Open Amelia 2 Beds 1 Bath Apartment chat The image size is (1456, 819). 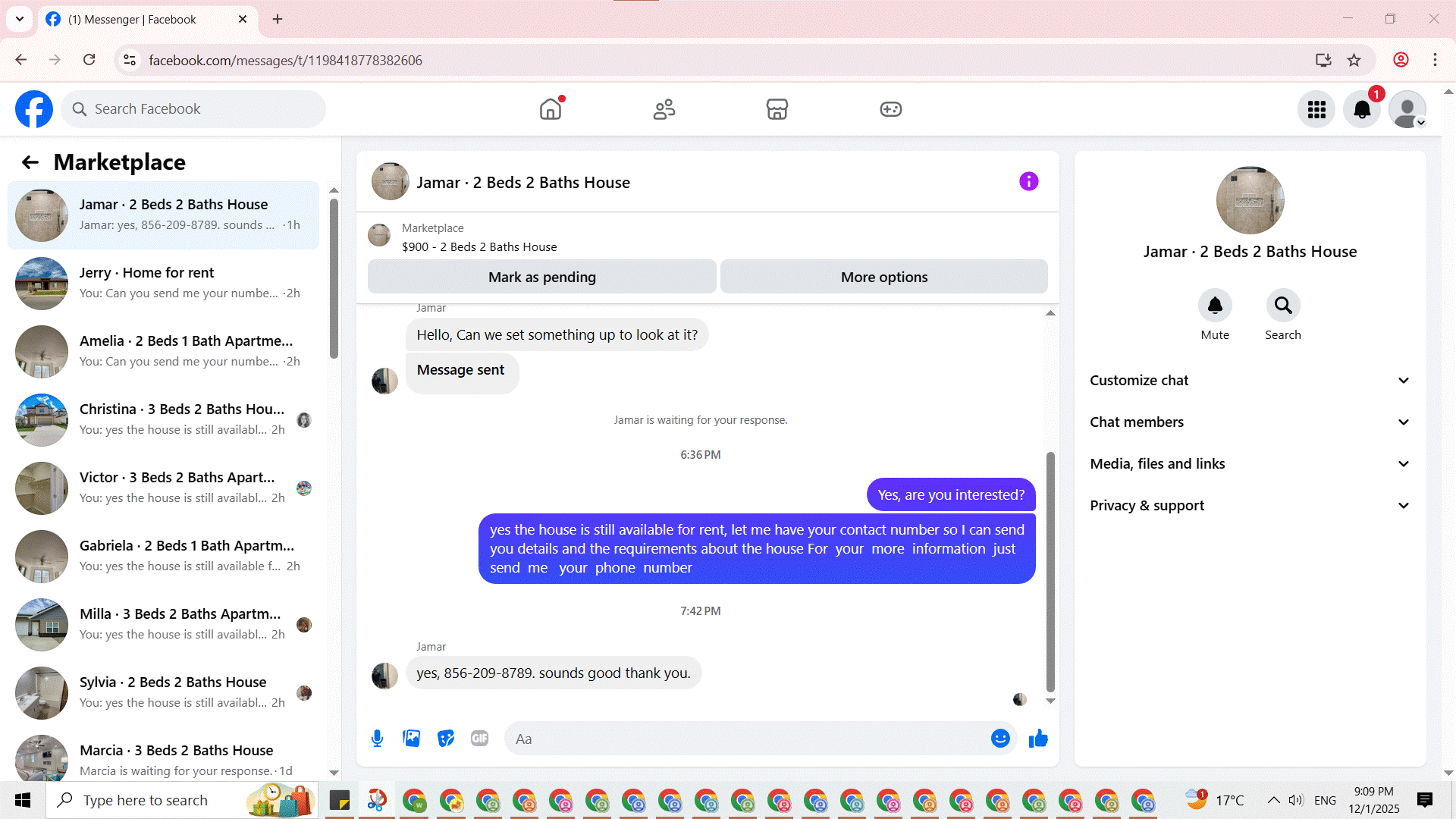pos(164,352)
